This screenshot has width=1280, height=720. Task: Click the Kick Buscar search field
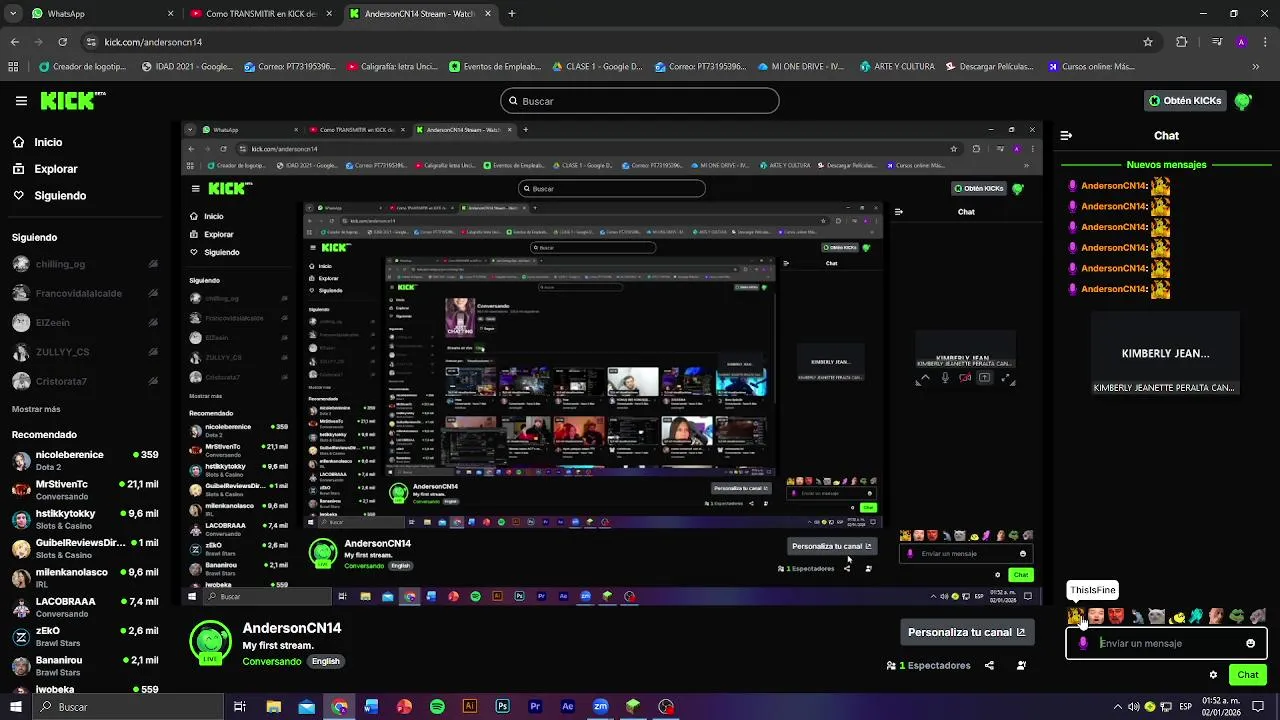[640, 101]
